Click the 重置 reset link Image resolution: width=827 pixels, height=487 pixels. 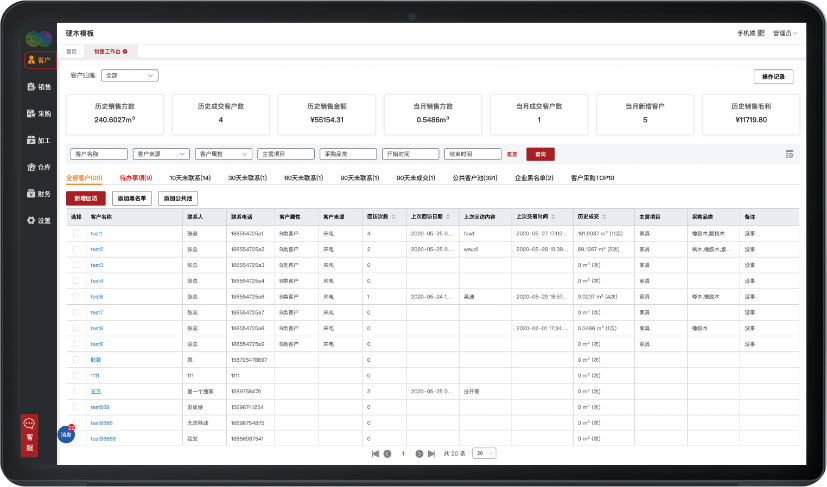[512, 154]
